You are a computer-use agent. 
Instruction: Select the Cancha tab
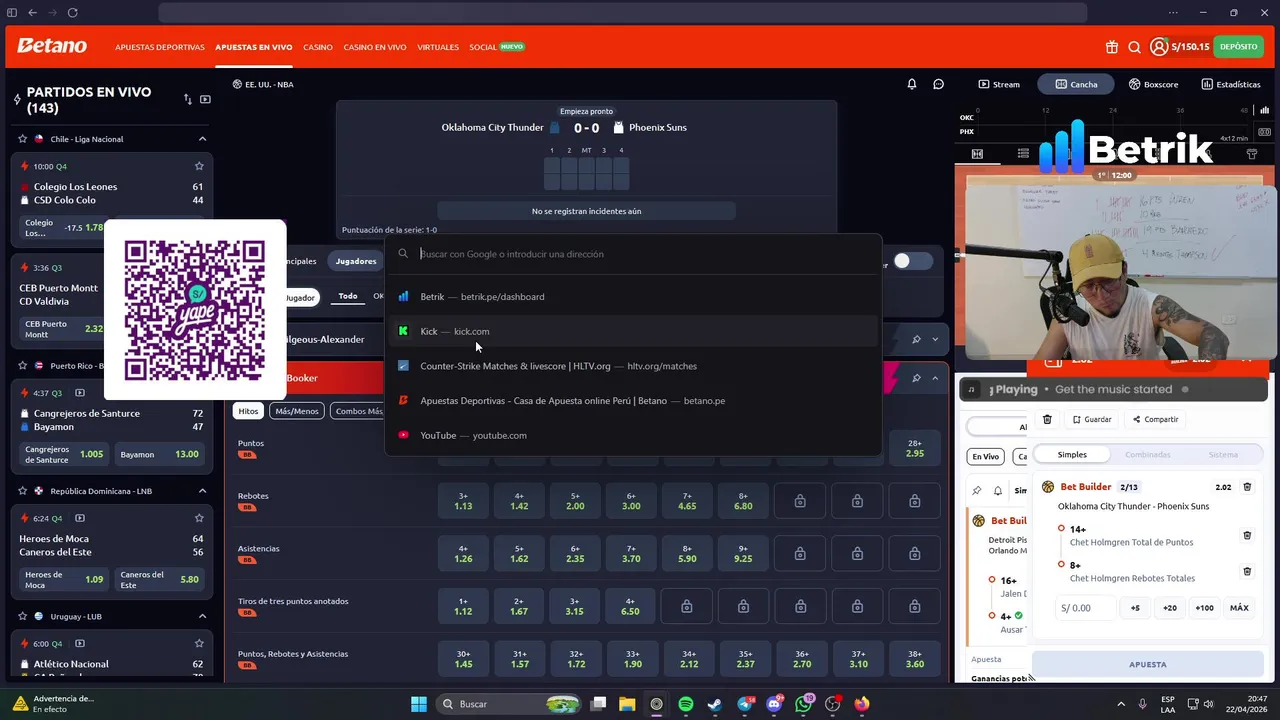tap(1076, 84)
